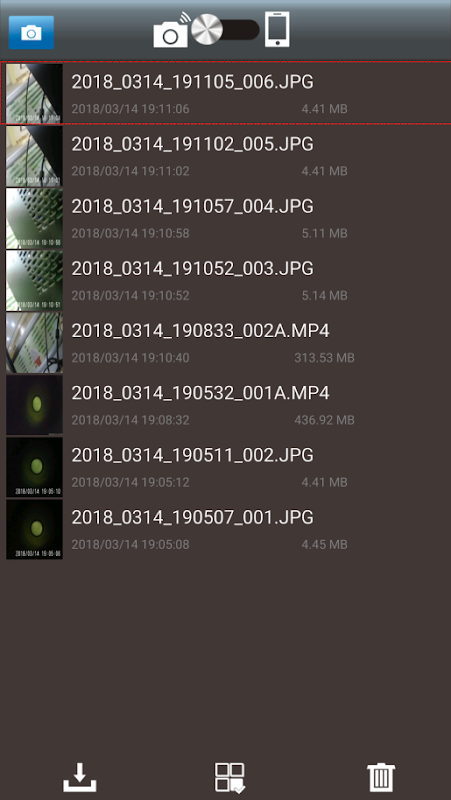Tap the blue camera view button
The height and width of the screenshot is (800, 451).
click(x=31, y=32)
